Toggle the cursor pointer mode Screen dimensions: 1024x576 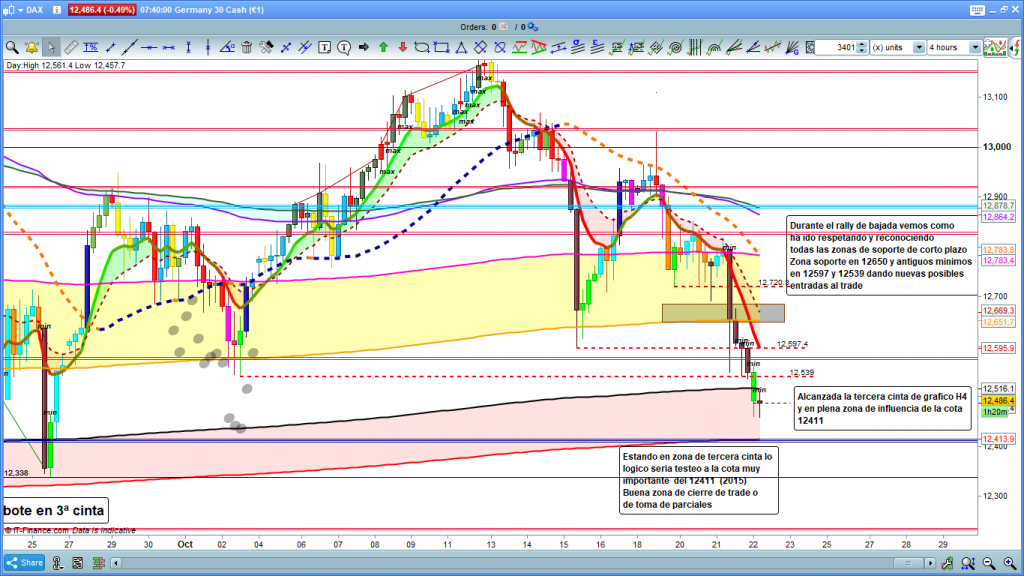click(51, 47)
